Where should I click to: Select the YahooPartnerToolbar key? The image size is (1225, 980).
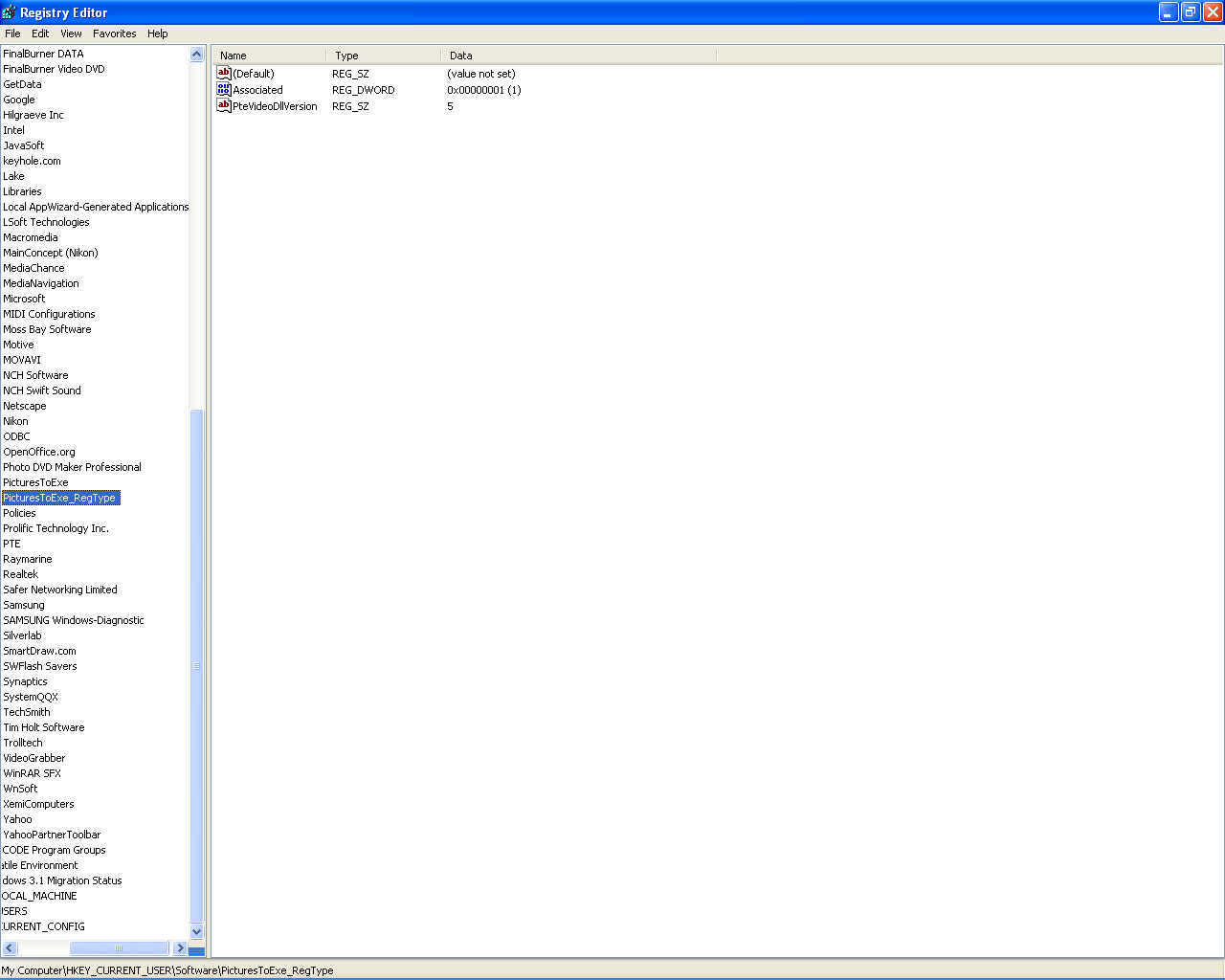click(52, 835)
